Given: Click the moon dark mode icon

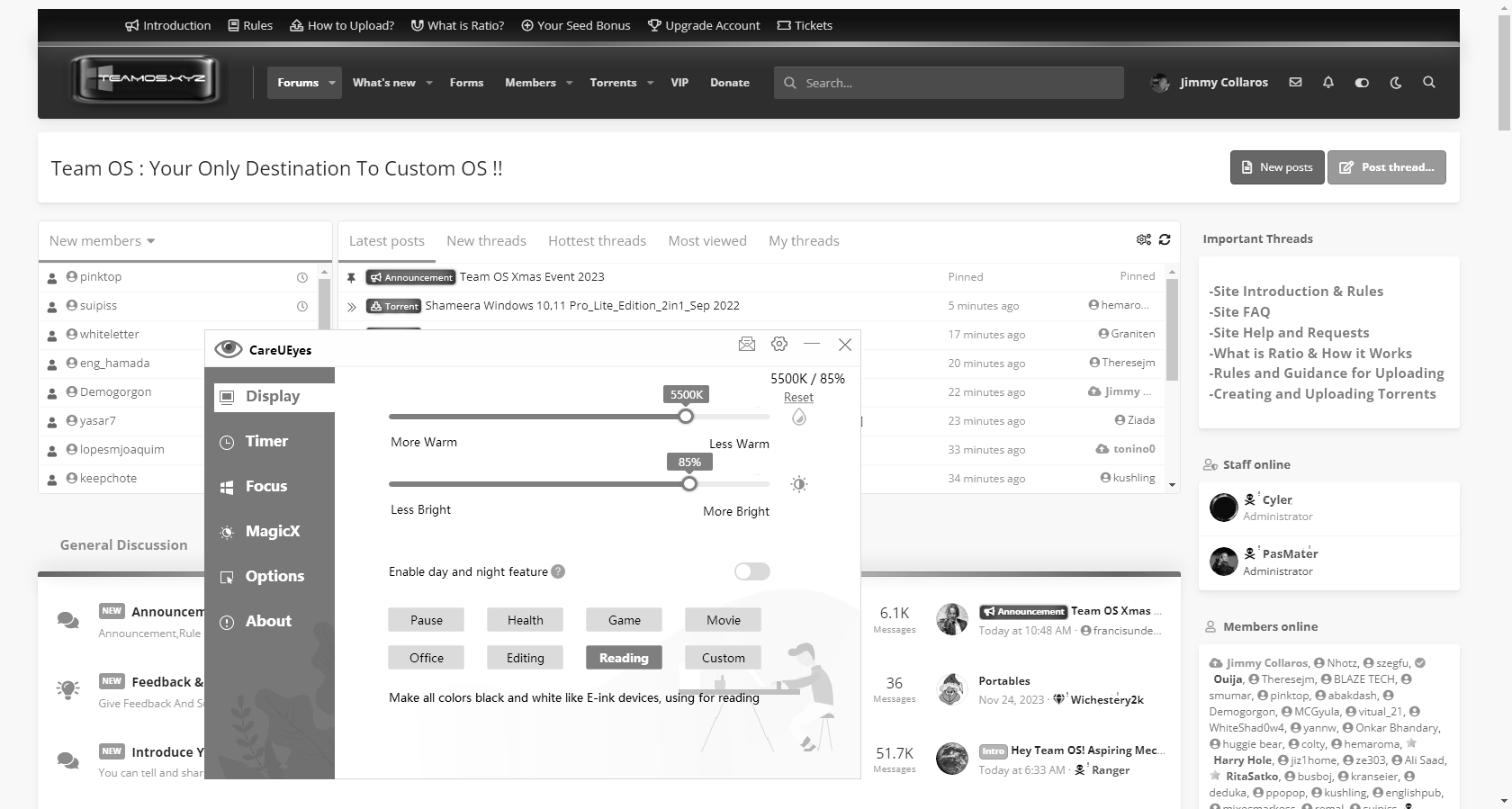Looking at the screenshot, I should (x=1396, y=82).
